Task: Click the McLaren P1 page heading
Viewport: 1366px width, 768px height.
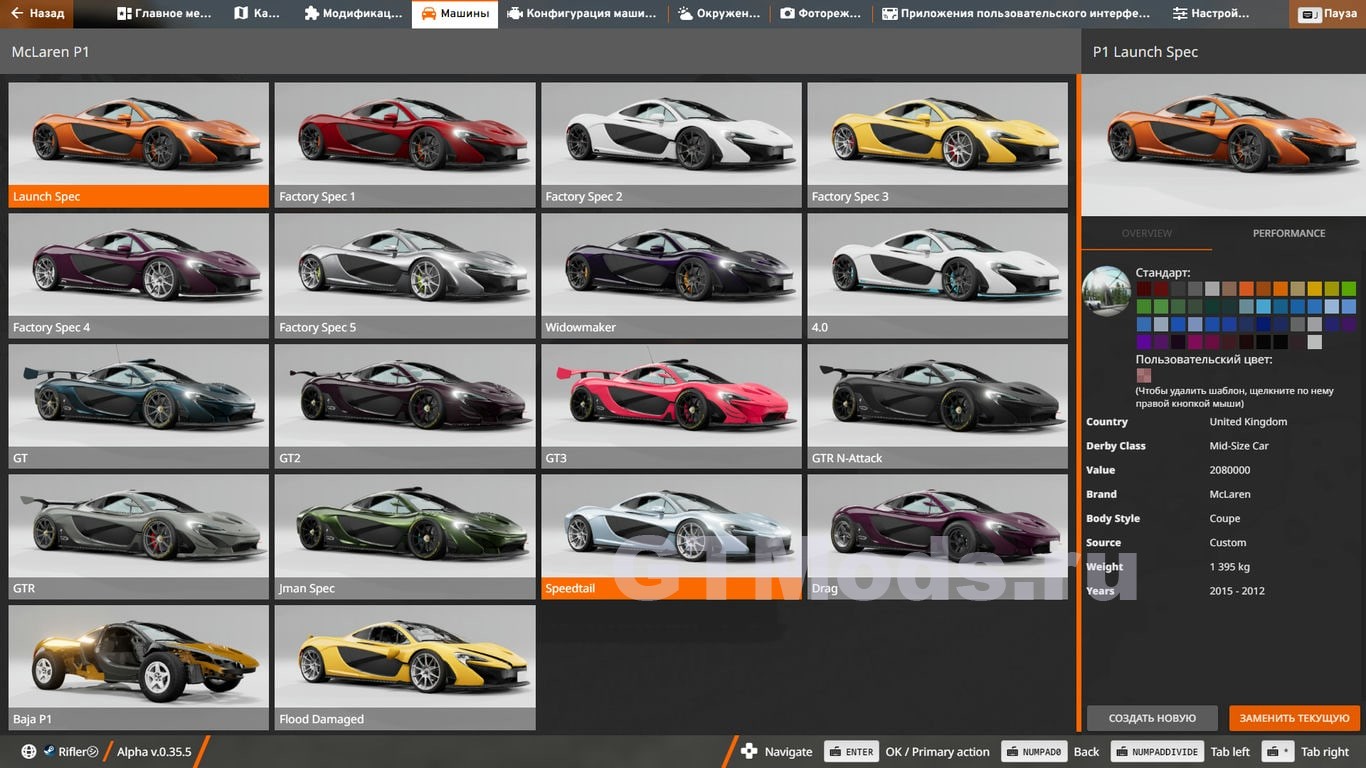Action: point(50,51)
